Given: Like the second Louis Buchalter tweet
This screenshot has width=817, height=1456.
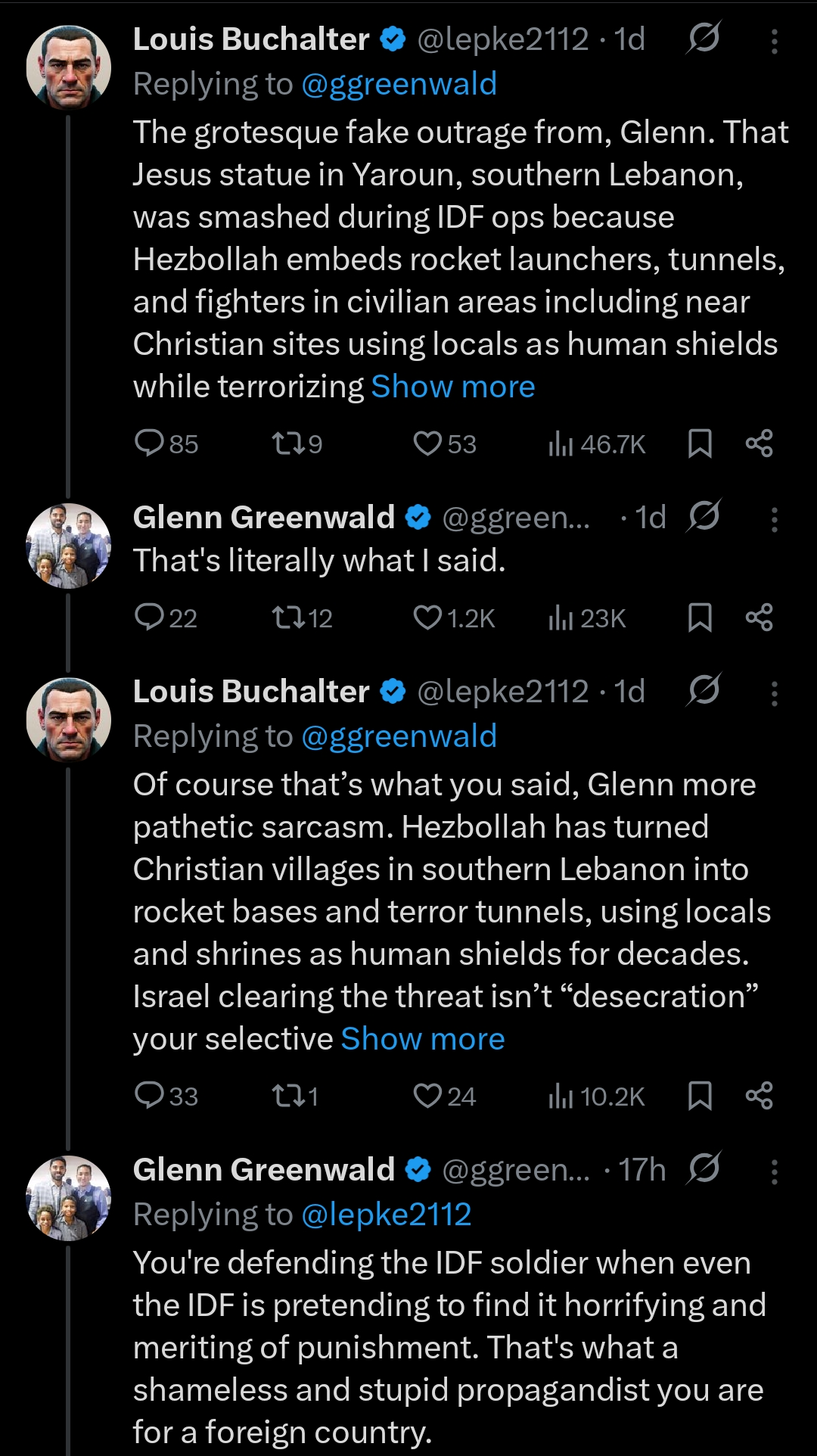Looking at the screenshot, I should click(x=444, y=1096).
